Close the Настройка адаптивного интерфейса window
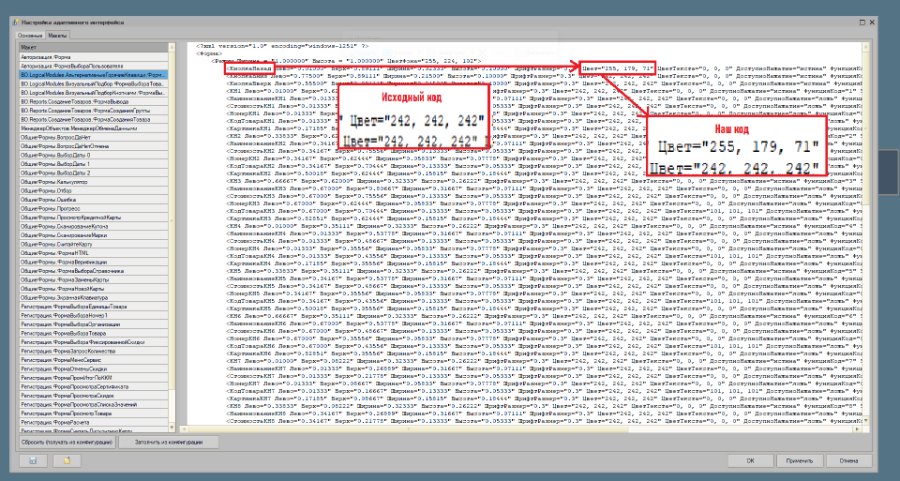Screen dimensions: 900x481 pos(872,22)
